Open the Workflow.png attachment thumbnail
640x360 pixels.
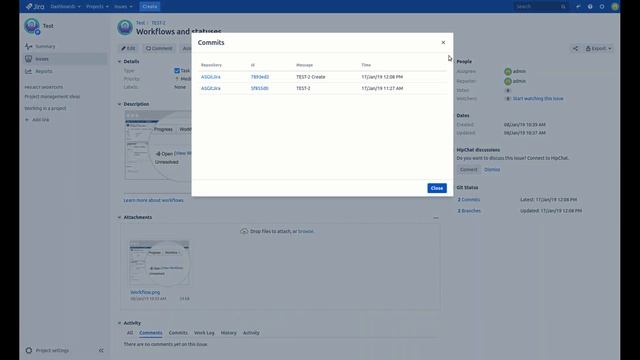160,263
